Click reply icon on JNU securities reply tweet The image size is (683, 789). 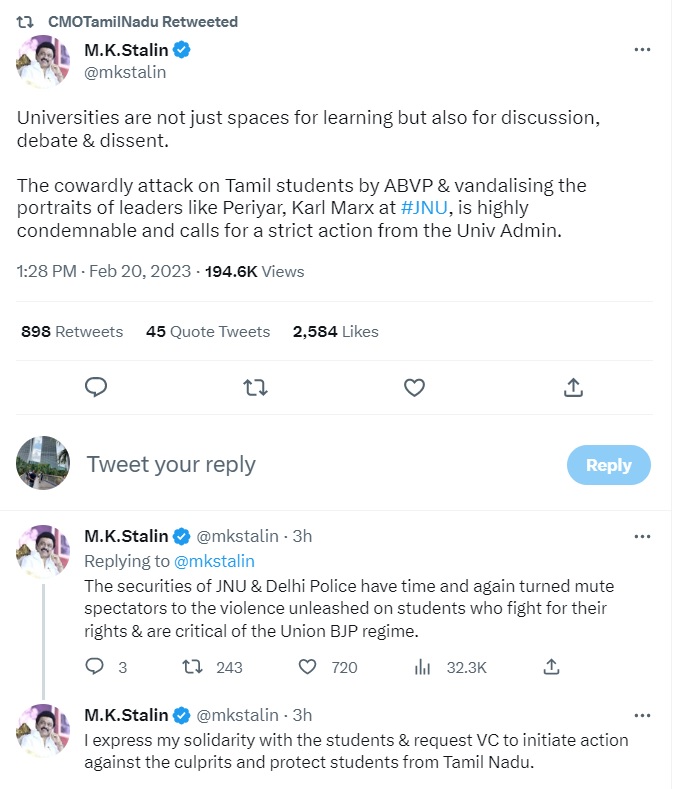pyautogui.click(x=96, y=667)
